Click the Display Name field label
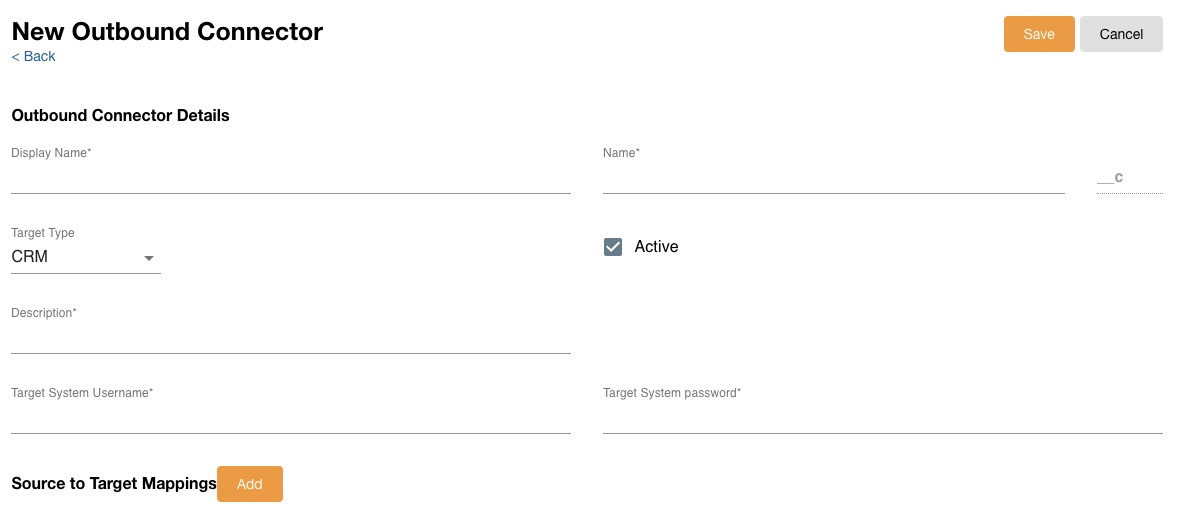This screenshot has height=524, width=1177. 51,153
